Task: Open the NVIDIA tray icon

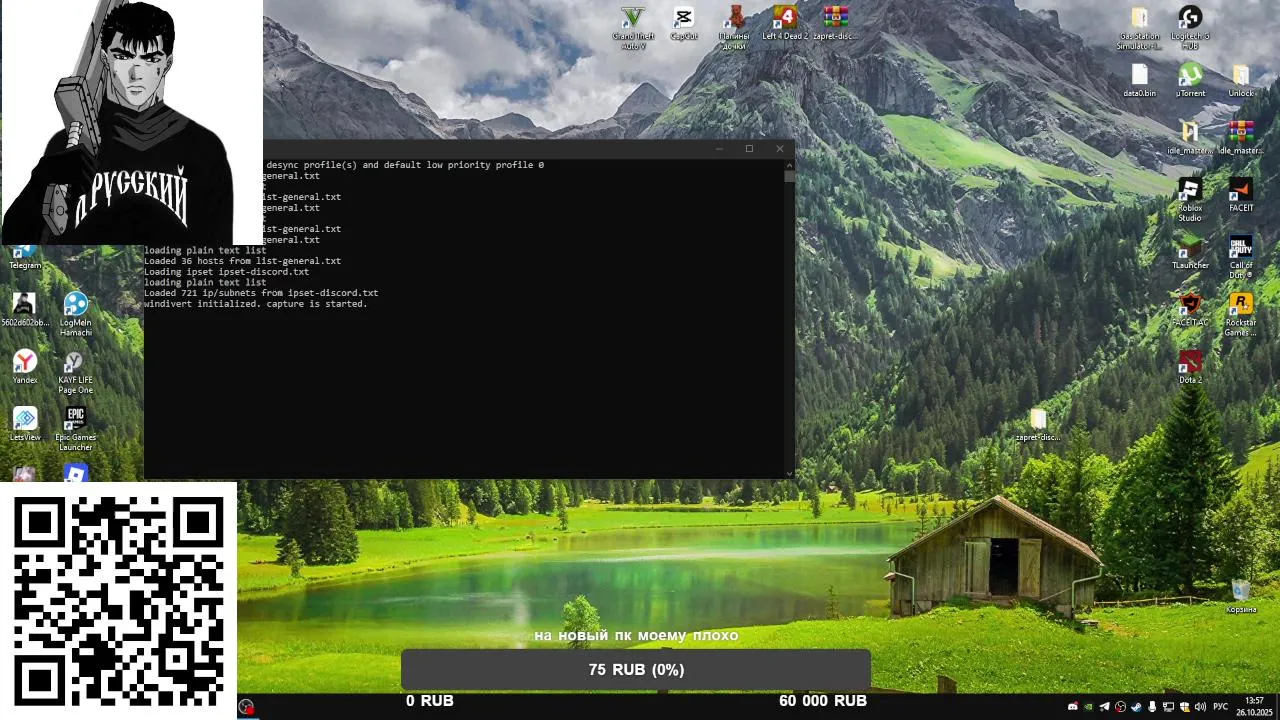Action: pos(1088,706)
